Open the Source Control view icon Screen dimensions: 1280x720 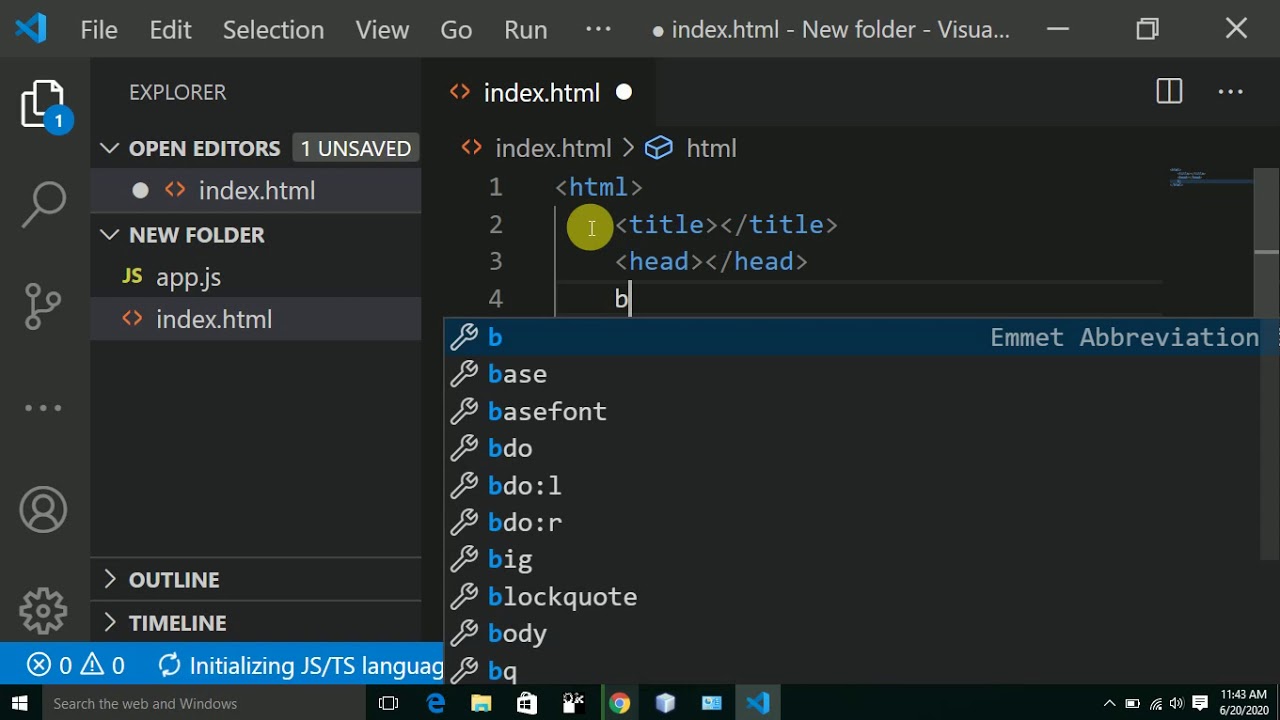click(43, 306)
